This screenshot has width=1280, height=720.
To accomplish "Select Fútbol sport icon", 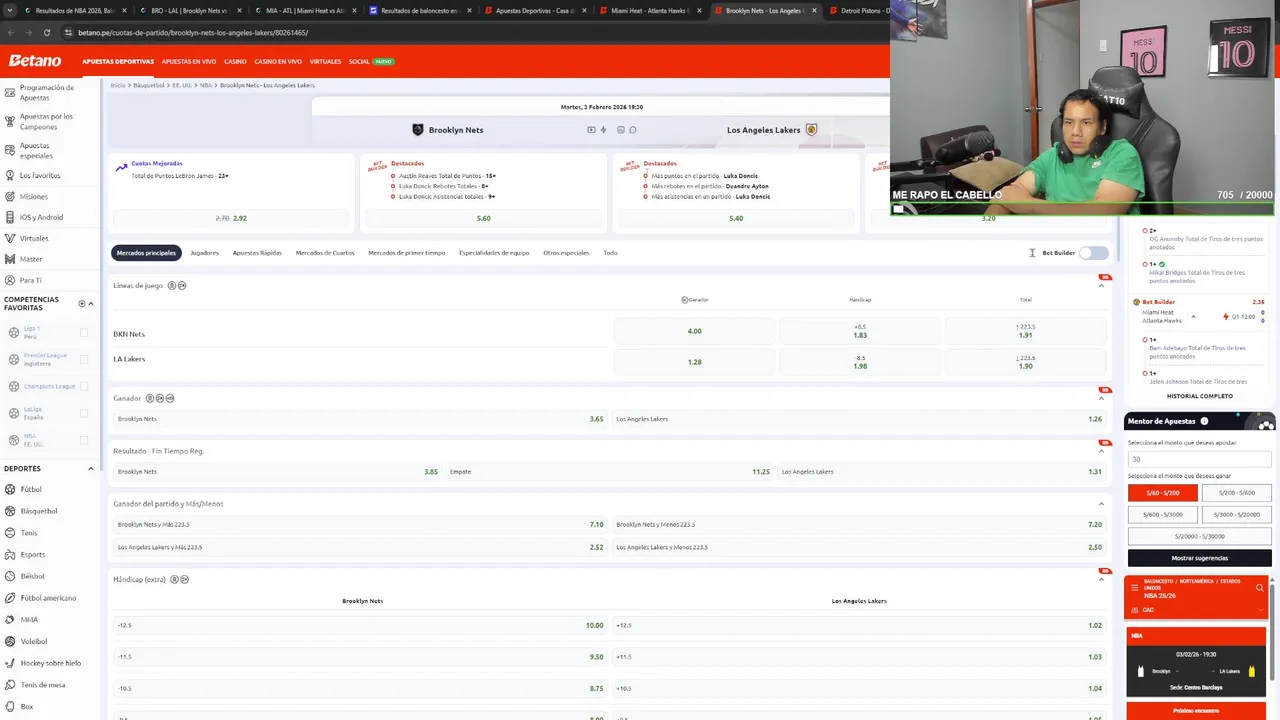I will [x=10, y=489].
